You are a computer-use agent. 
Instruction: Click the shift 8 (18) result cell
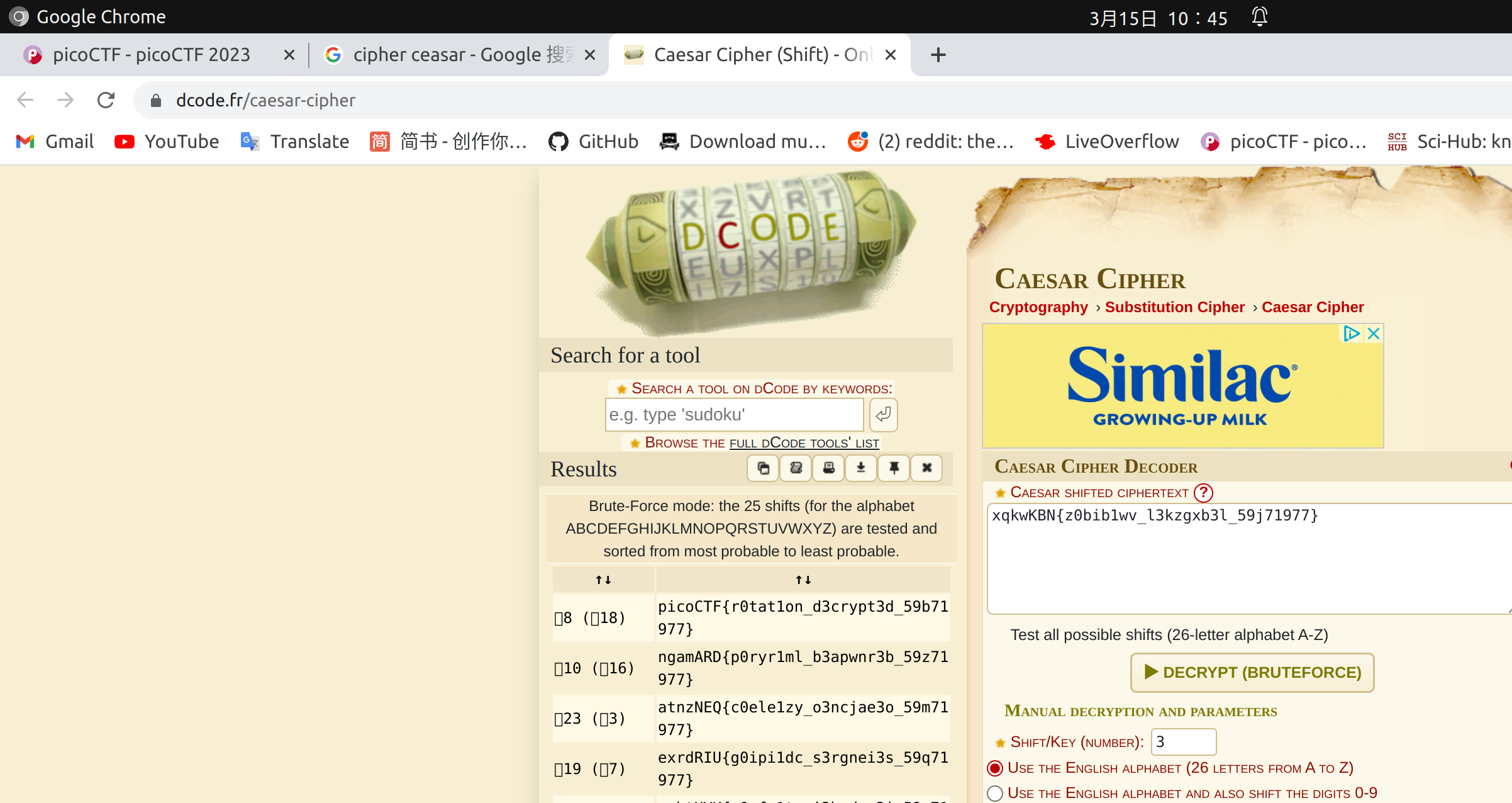(603, 618)
